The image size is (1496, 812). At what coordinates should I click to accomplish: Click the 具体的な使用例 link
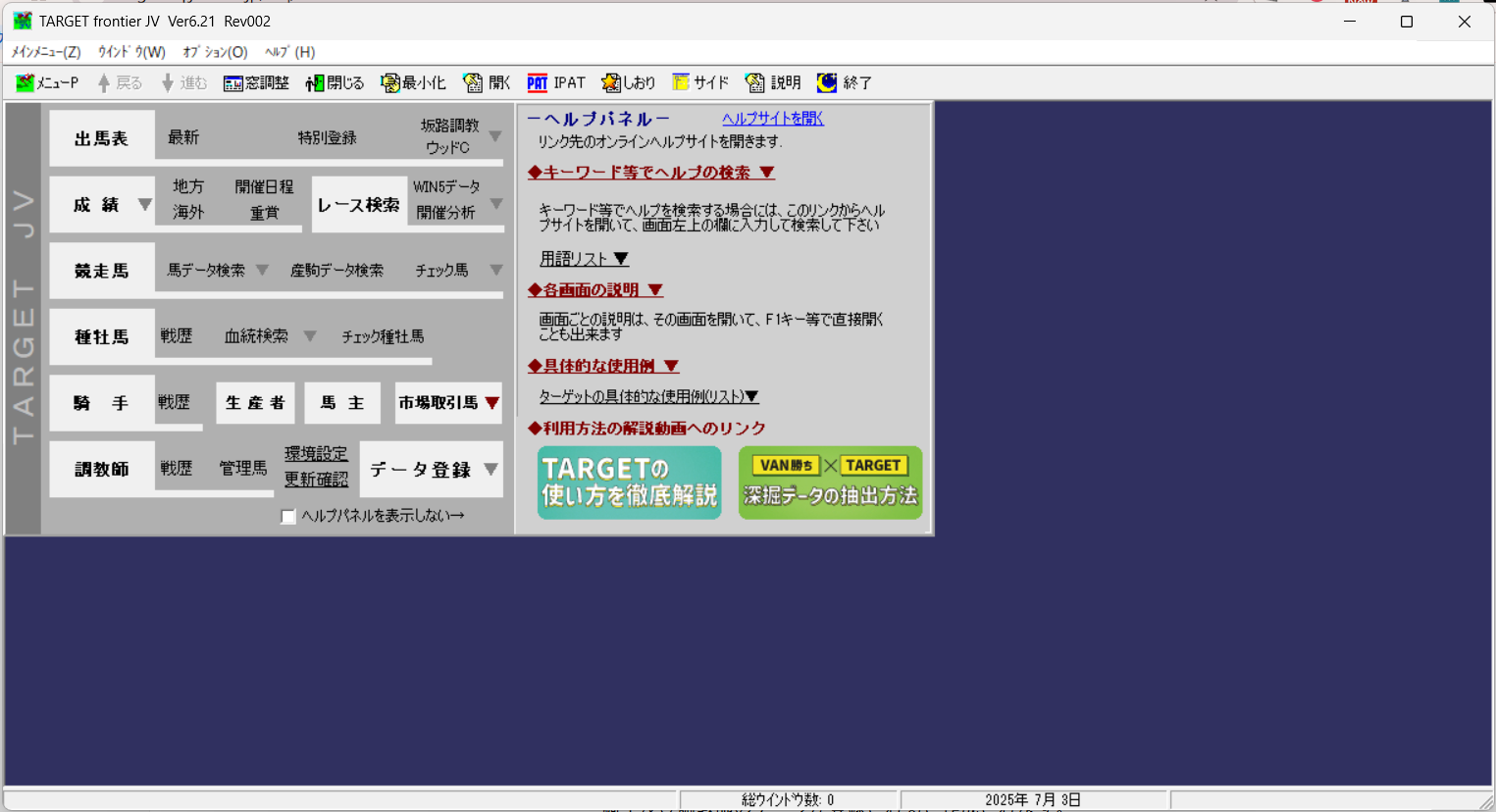603,366
